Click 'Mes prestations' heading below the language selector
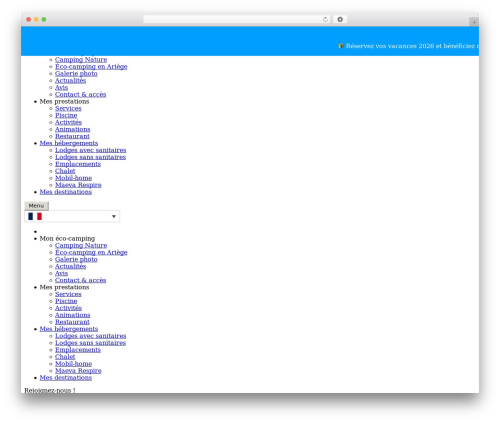The width and height of the screenshot is (500, 423). [x=64, y=287]
